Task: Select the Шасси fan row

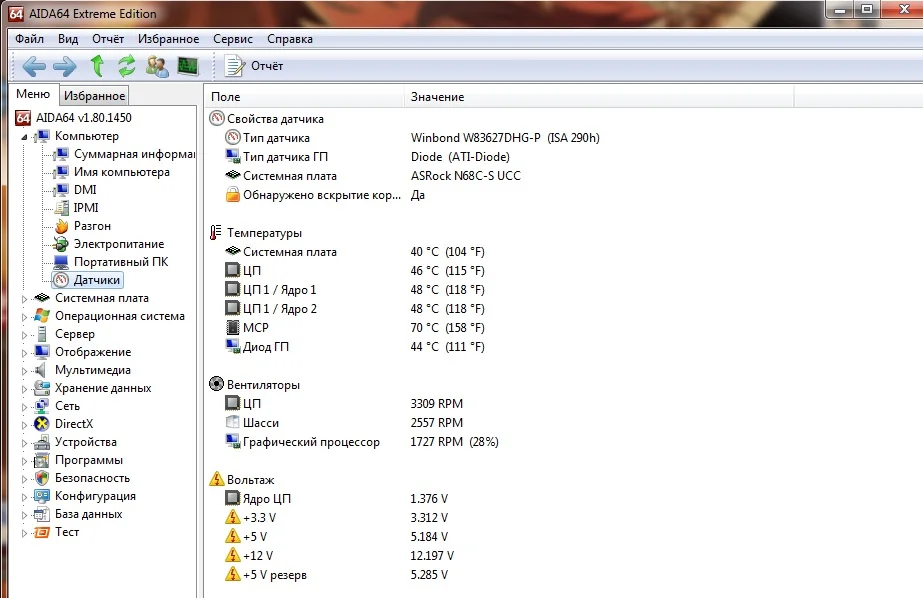Action: coord(344,423)
